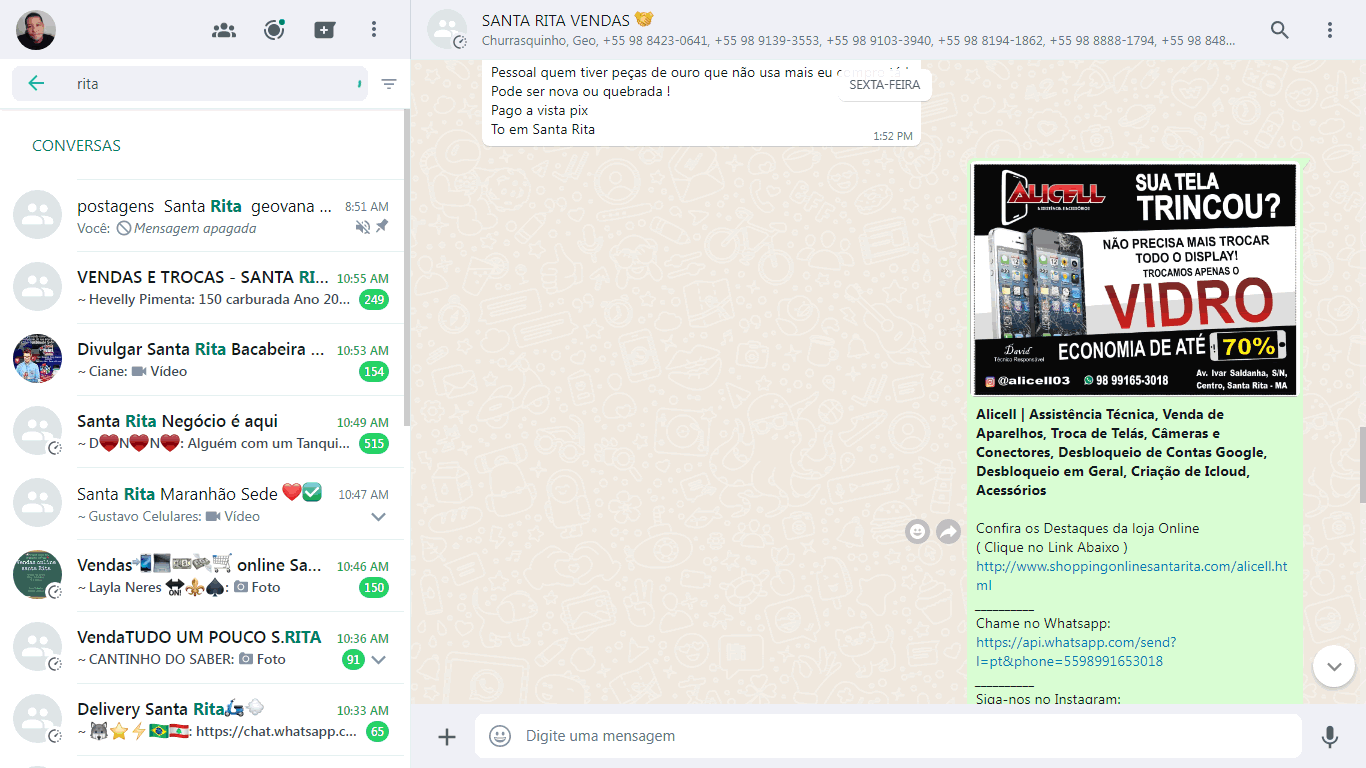Open the chat filter icon

389,84
